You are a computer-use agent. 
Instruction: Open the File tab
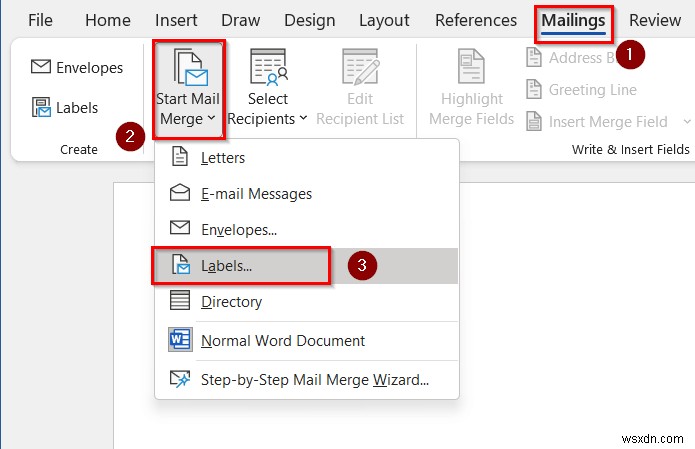(40, 20)
